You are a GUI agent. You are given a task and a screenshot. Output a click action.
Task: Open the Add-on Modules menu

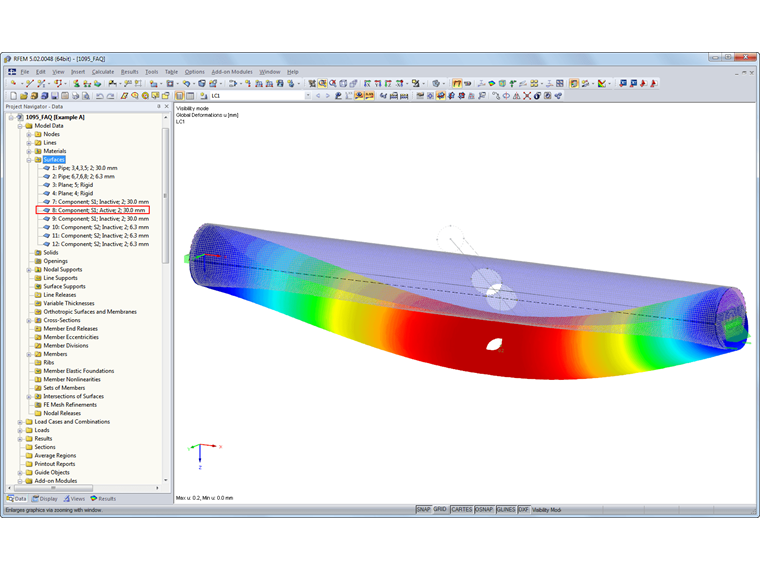tap(232, 72)
